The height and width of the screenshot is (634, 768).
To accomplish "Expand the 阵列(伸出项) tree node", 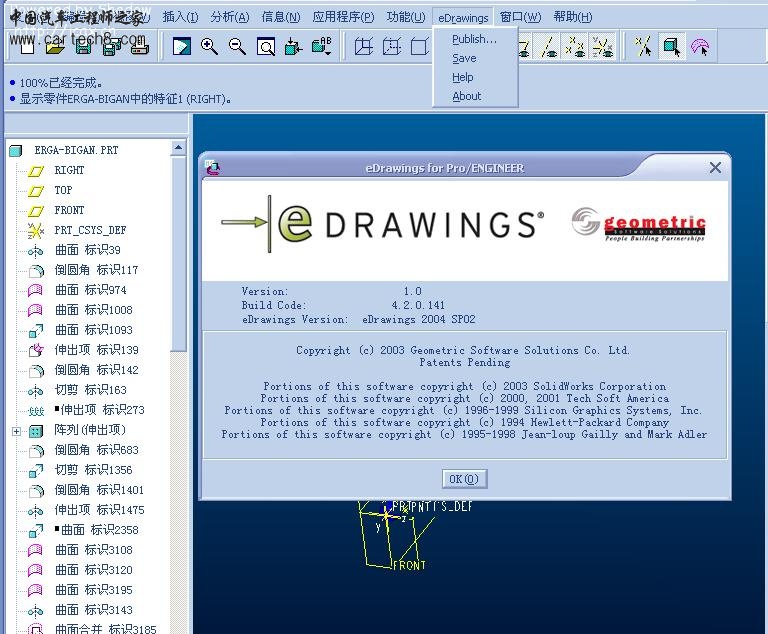I will pos(17,431).
